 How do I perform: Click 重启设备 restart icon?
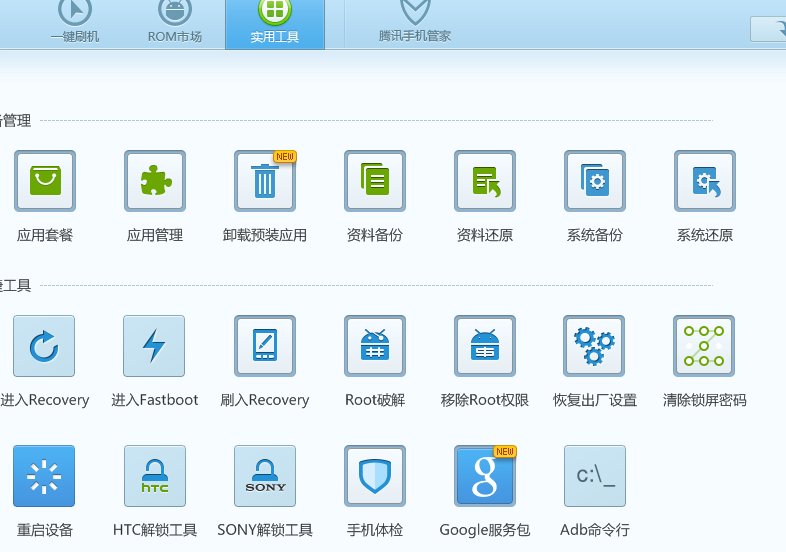45,477
